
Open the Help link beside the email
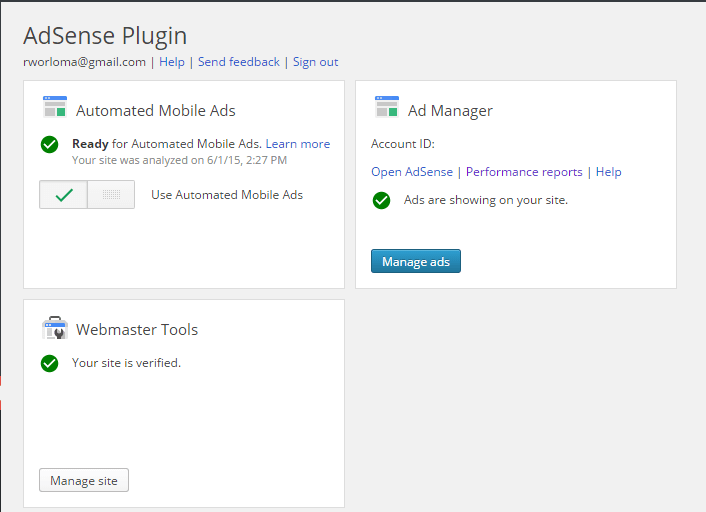172,62
